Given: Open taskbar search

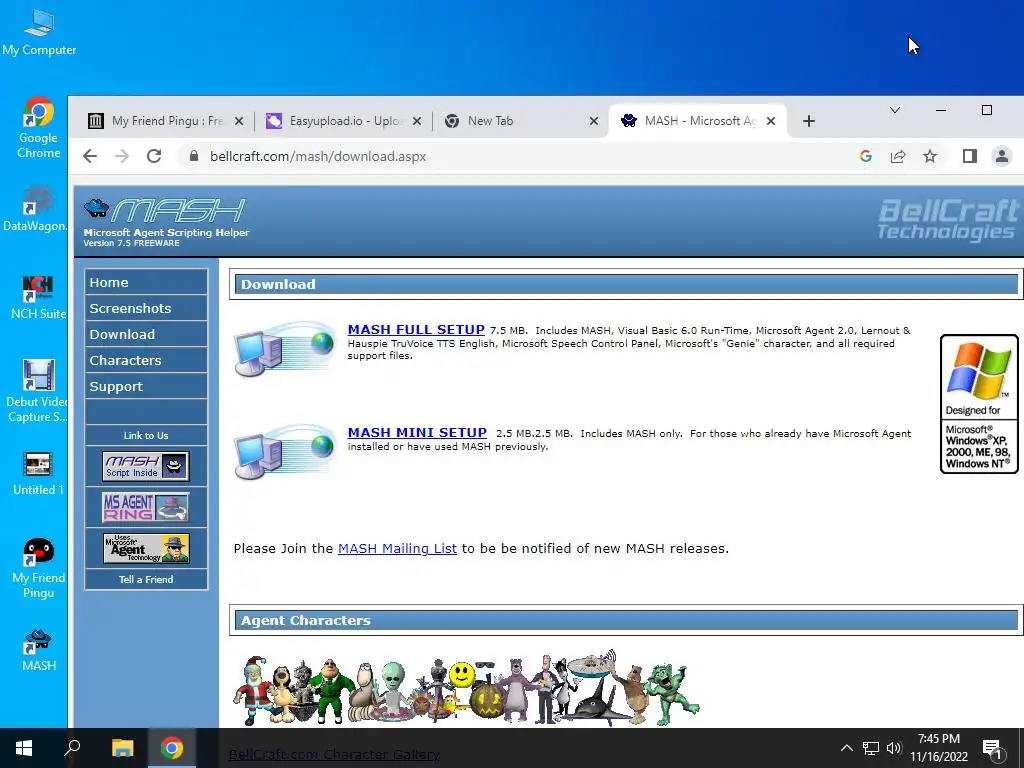Looking at the screenshot, I should [72, 748].
